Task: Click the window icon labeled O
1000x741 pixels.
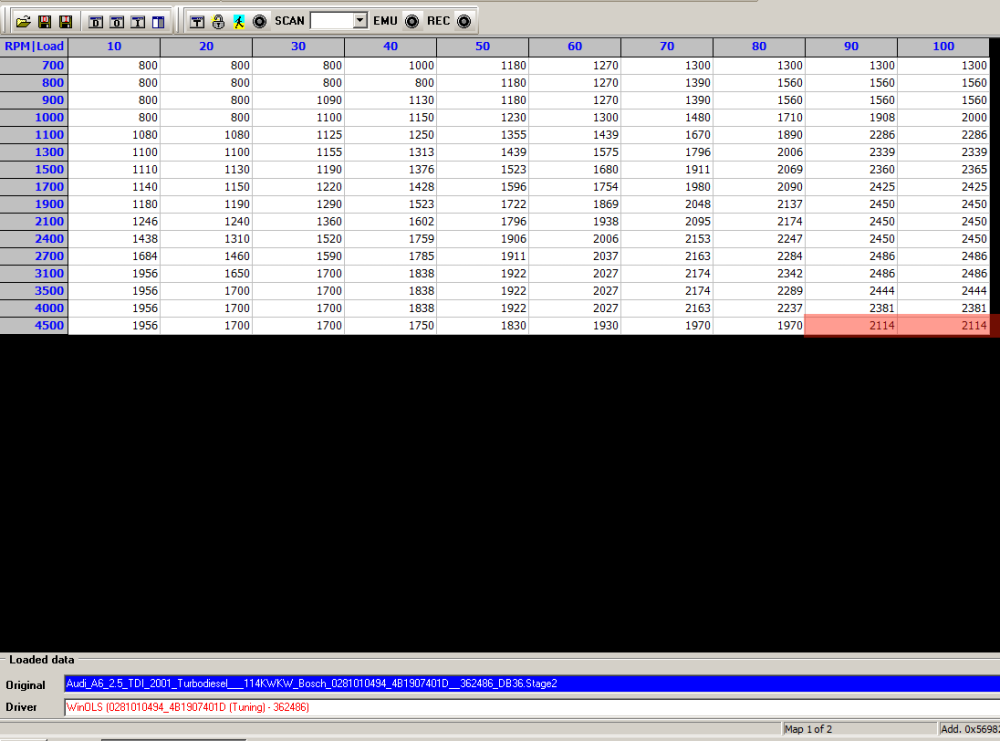Action: tap(117, 22)
